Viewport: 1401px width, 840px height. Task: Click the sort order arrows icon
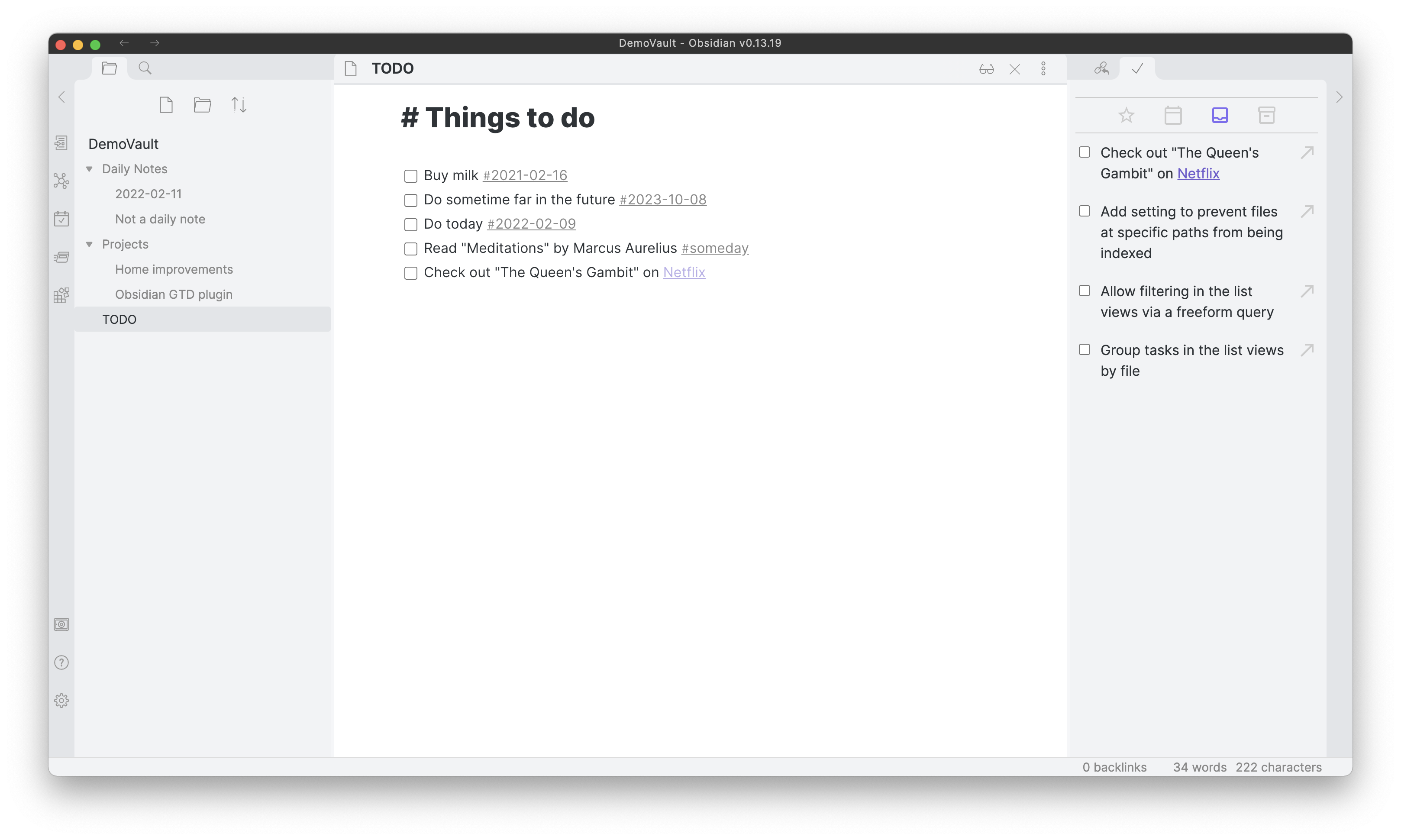coord(239,105)
